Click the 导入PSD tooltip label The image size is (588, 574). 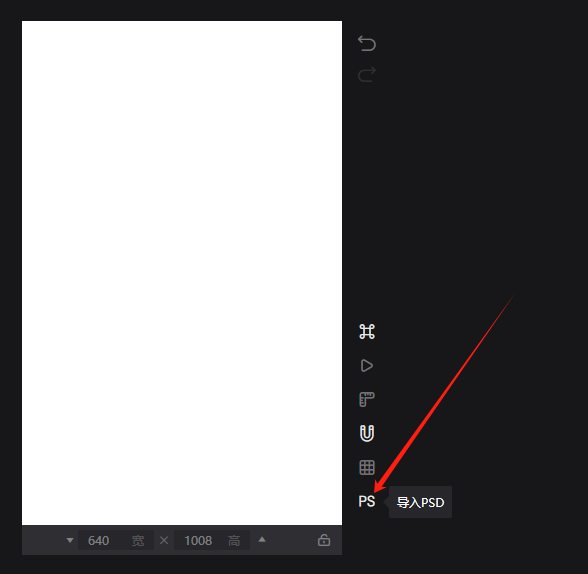click(x=420, y=502)
